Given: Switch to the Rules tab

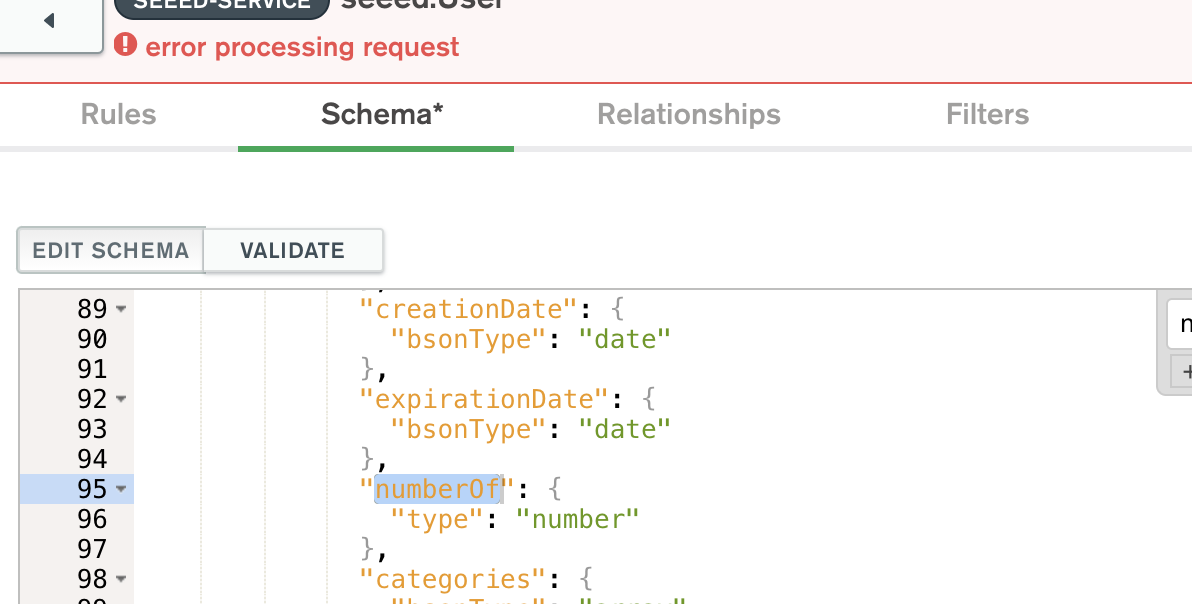Looking at the screenshot, I should click(118, 115).
